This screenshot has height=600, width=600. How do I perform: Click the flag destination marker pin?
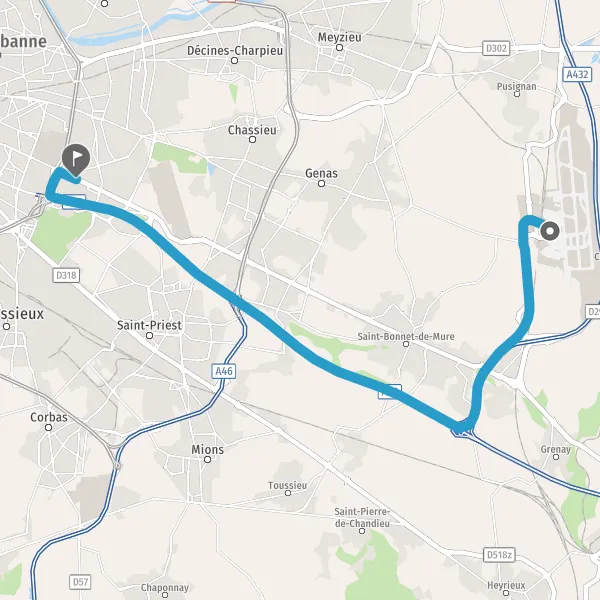click(x=76, y=160)
